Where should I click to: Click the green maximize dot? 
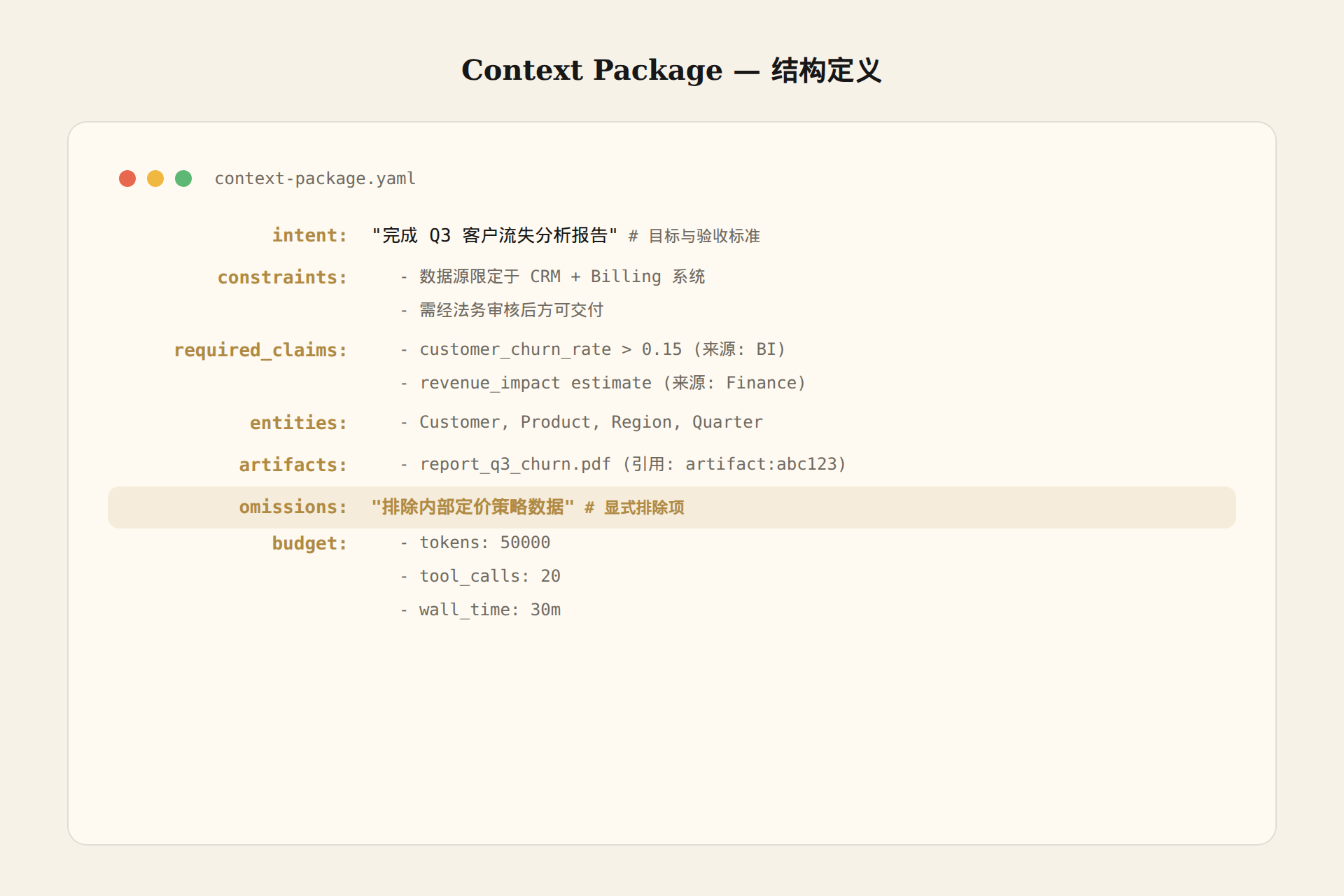(x=183, y=178)
